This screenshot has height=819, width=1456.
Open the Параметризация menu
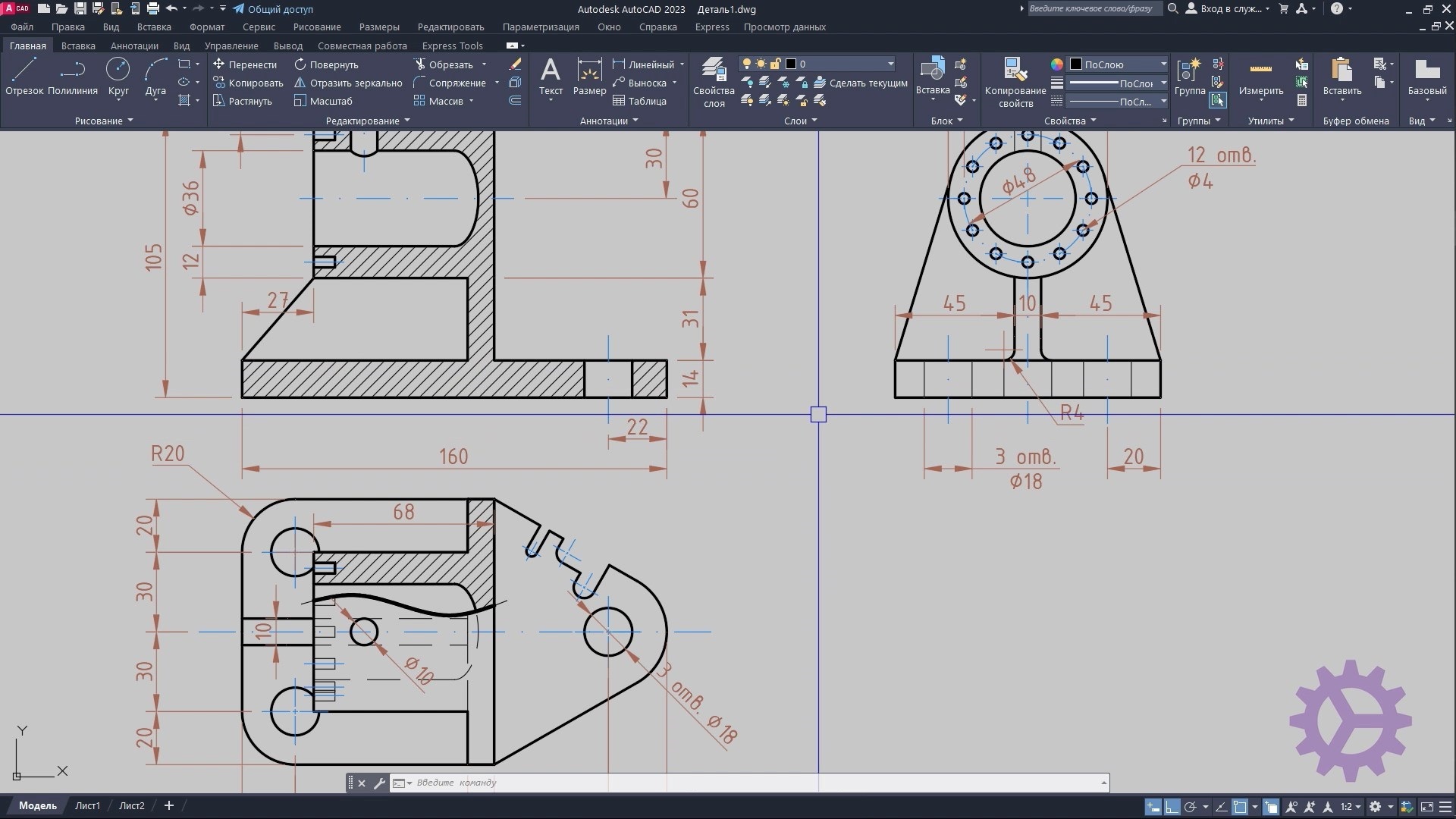(x=540, y=27)
